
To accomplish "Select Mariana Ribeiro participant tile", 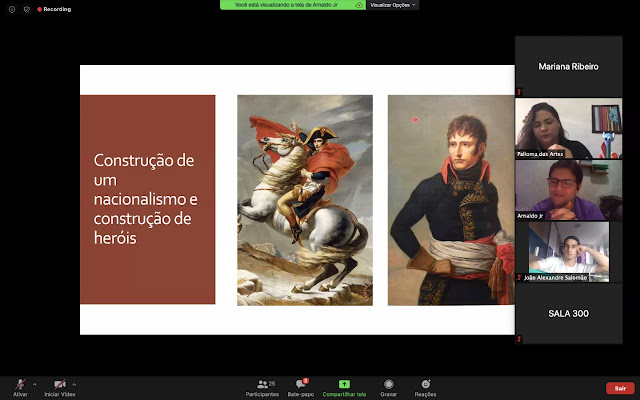I will pyautogui.click(x=569, y=66).
